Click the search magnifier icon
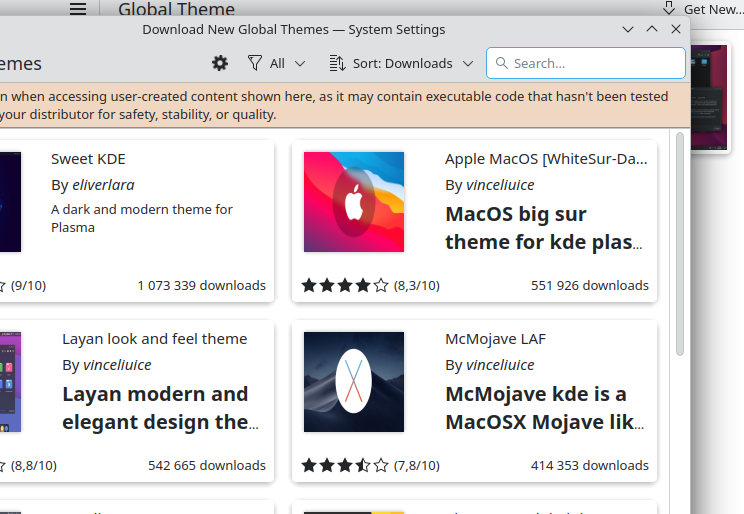Image resolution: width=744 pixels, height=514 pixels. coord(502,63)
